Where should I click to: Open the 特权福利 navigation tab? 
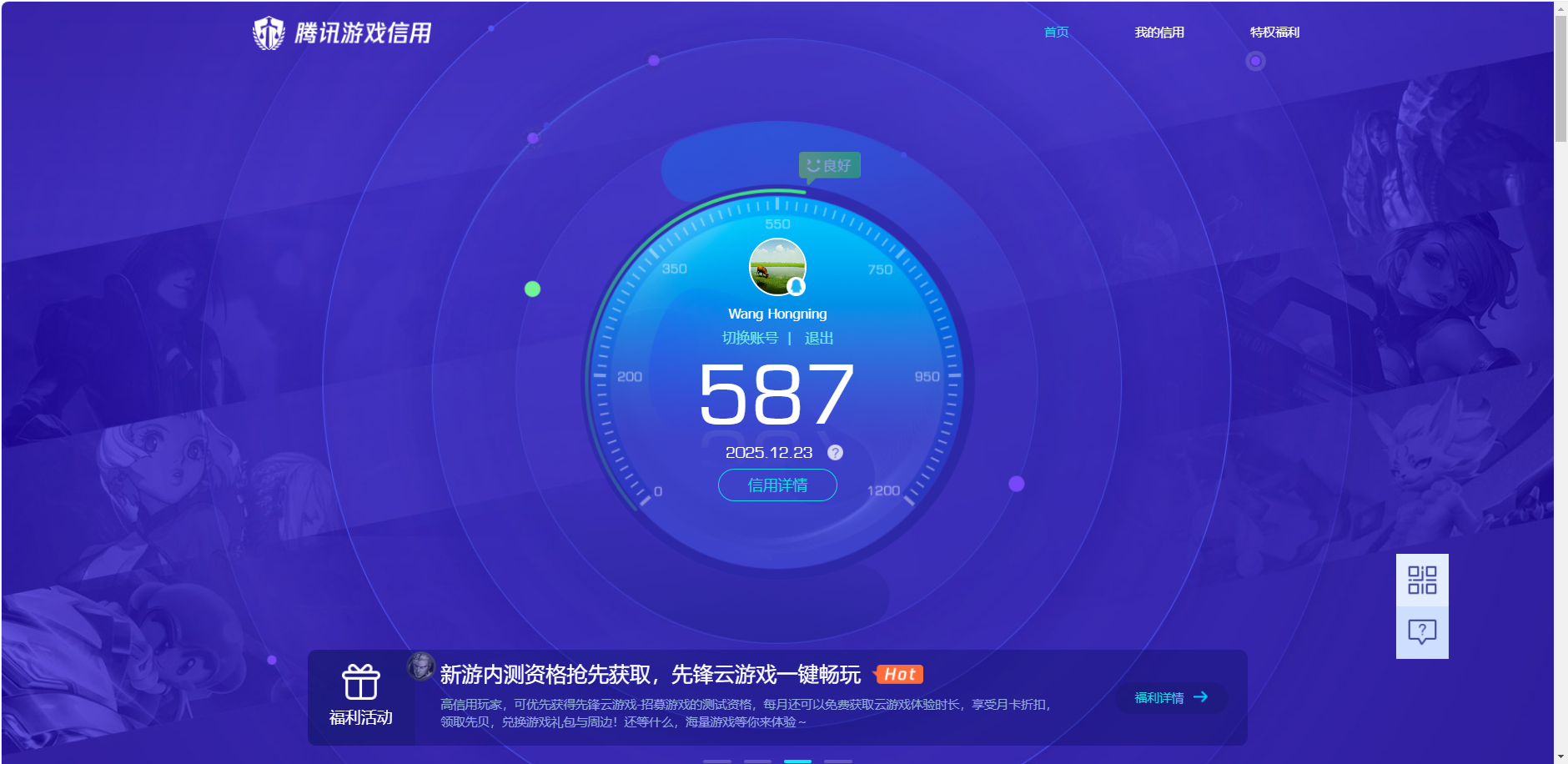coord(1274,33)
